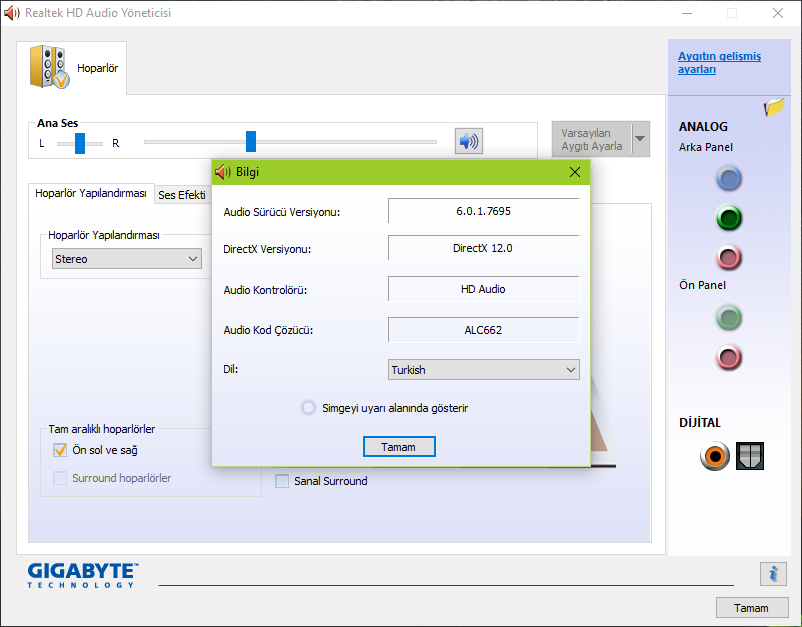Click the pink front panel audio jack

pos(729,357)
